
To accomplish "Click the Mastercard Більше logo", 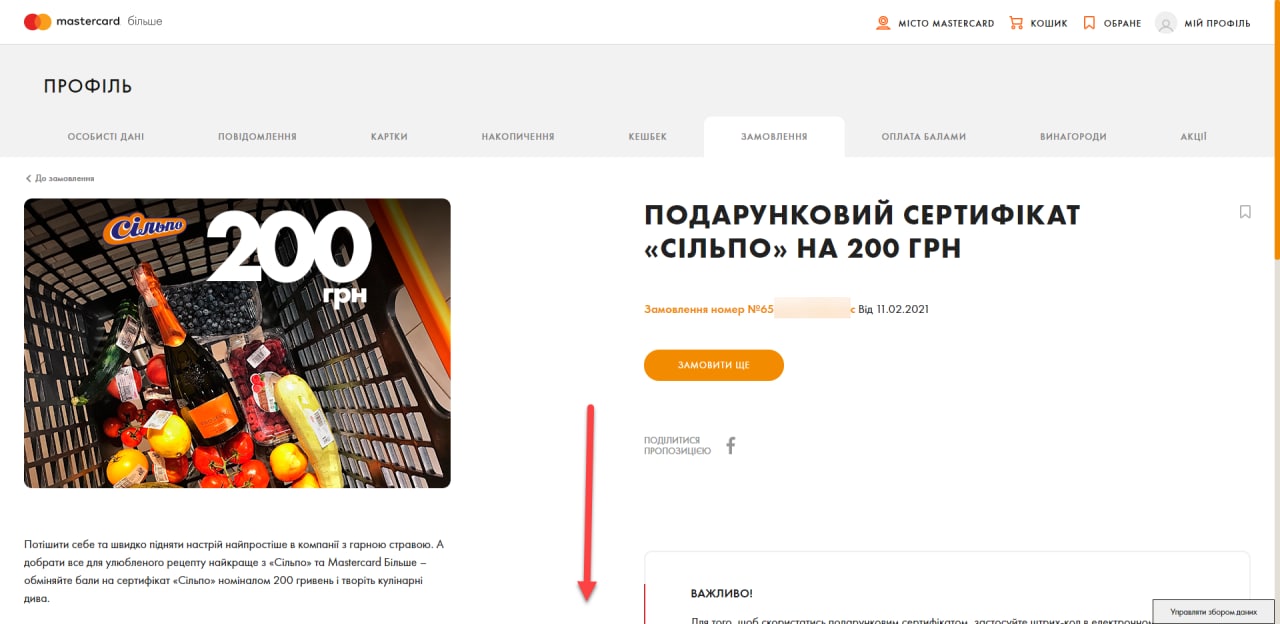I will 93,22.
